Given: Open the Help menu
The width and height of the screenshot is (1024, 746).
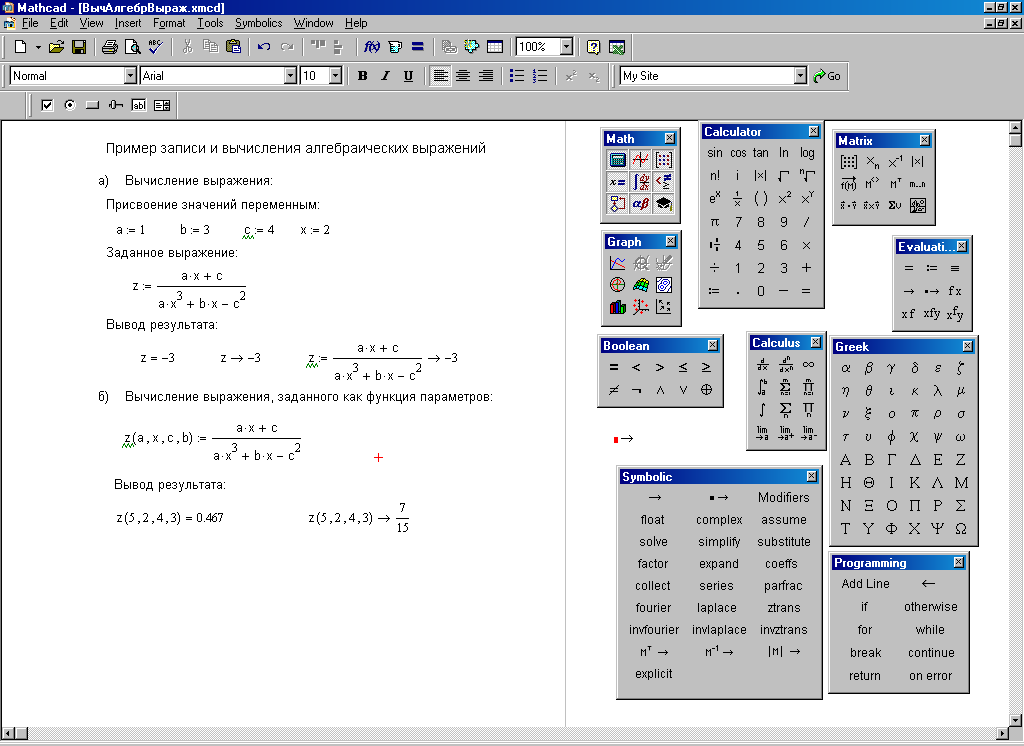Looking at the screenshot, I should (x=356, y=23).
